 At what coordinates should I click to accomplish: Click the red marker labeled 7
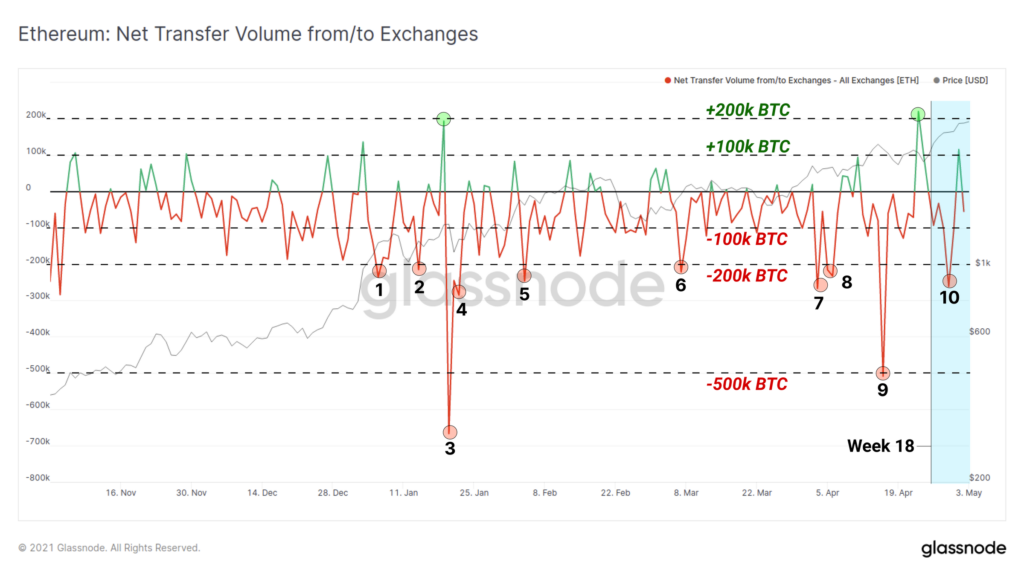820,285
